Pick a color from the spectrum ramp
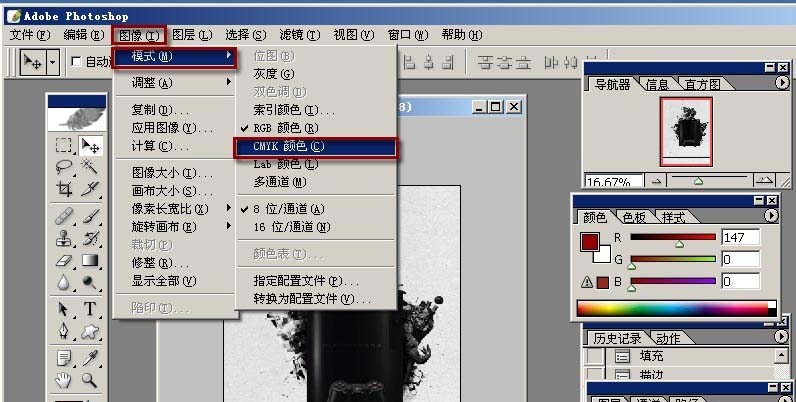Viewport: 796px width, 402px height. pos(677,309)
